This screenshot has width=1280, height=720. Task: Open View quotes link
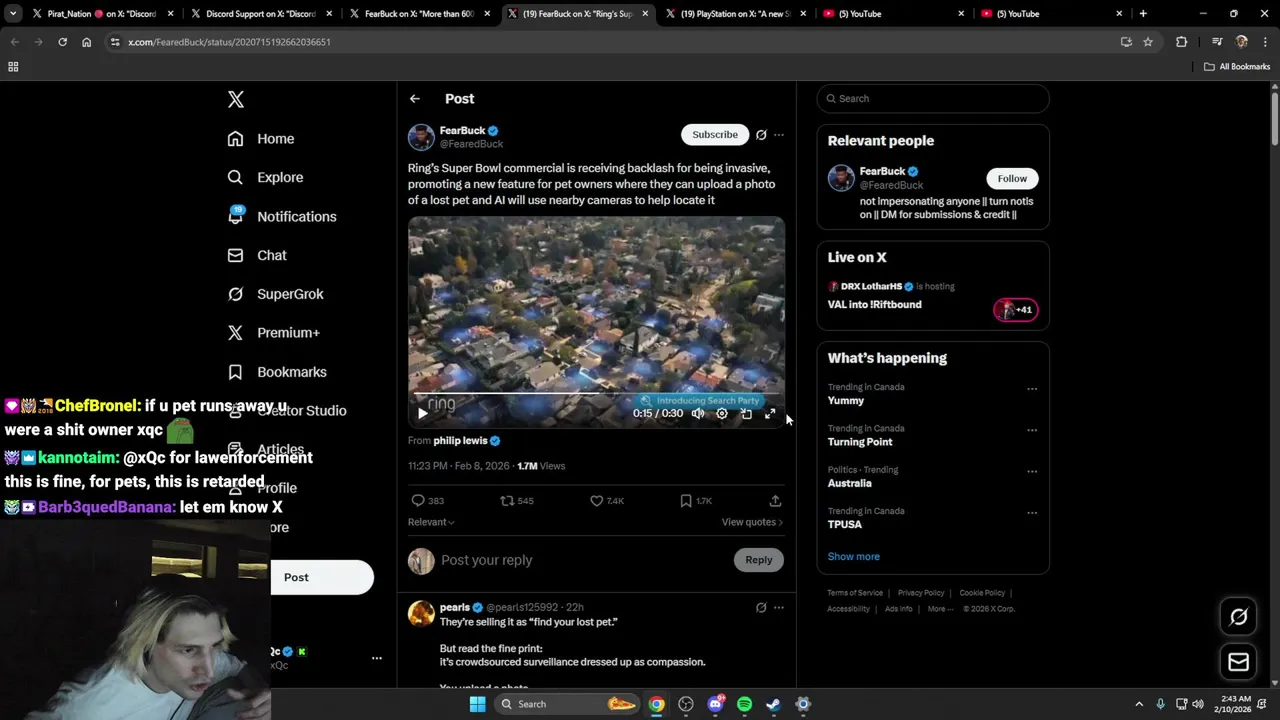[752, 522]
